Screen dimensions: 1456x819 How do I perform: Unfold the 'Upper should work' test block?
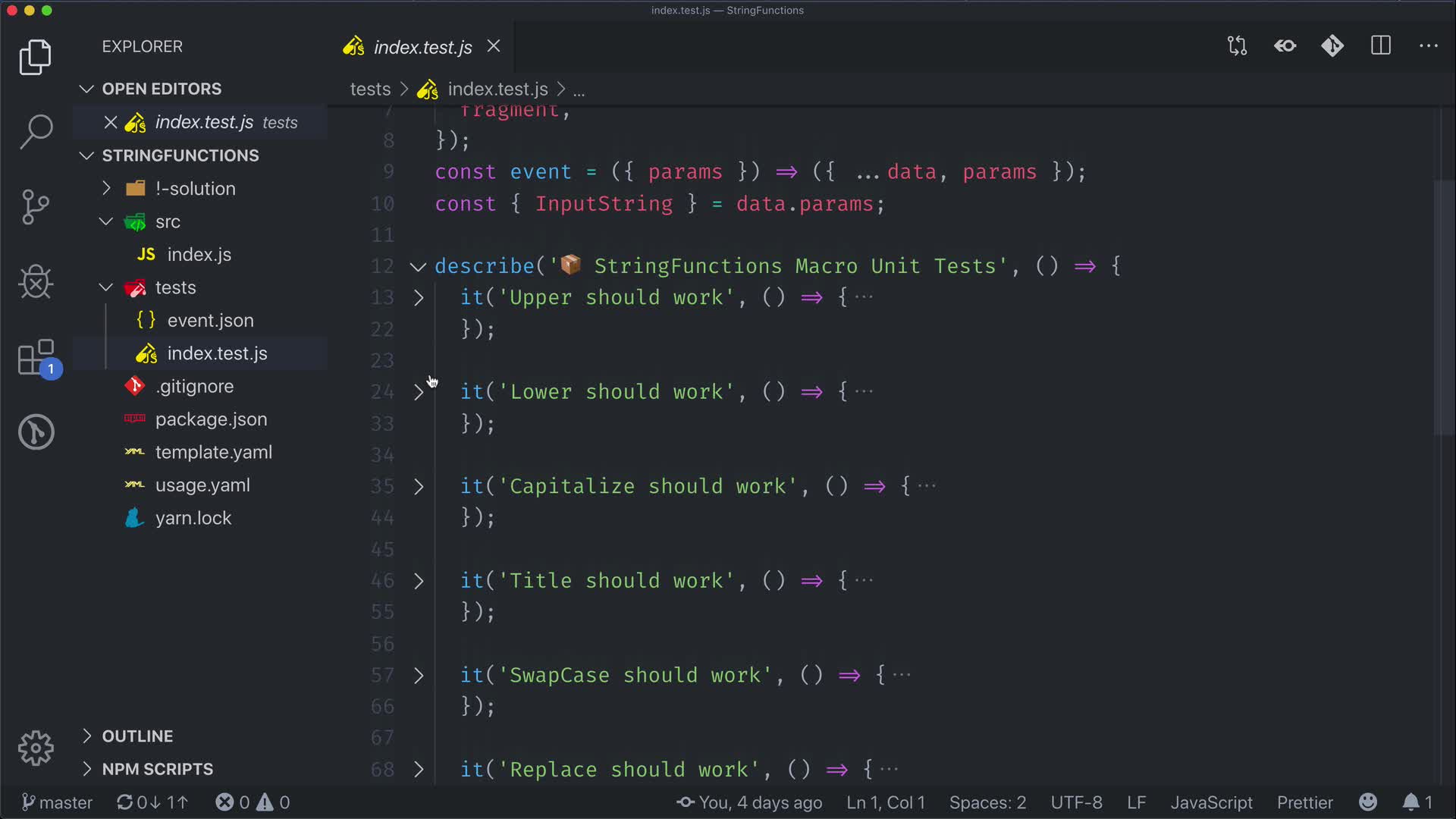coord(419,298)
